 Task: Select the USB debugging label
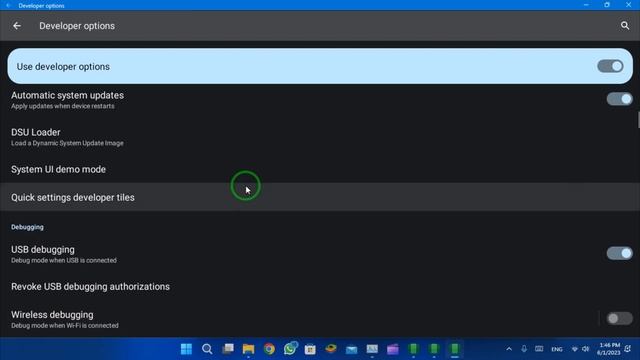[x=43, y=249]
